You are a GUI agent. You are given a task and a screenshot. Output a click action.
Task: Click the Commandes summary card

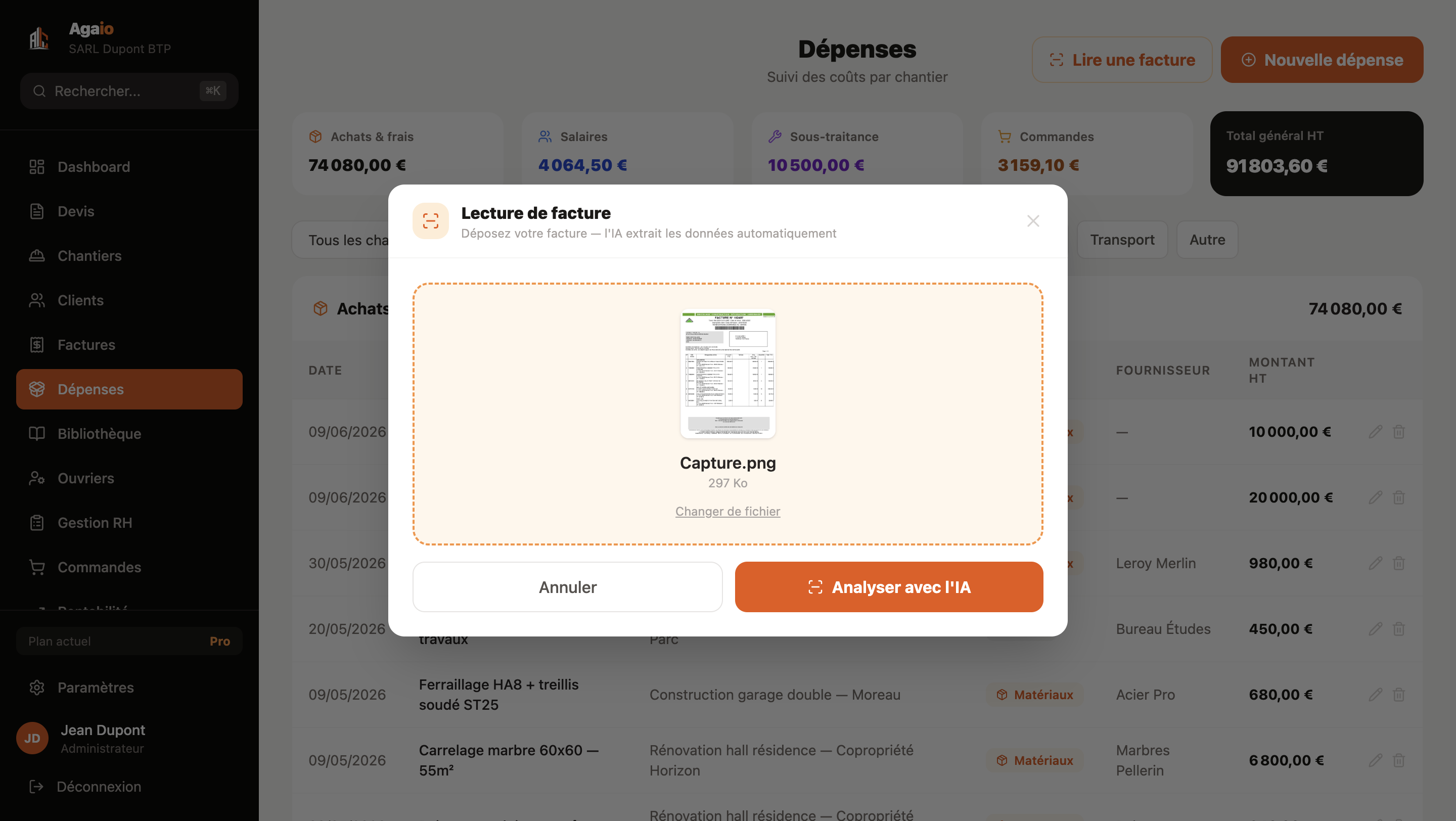point(1087,153)
